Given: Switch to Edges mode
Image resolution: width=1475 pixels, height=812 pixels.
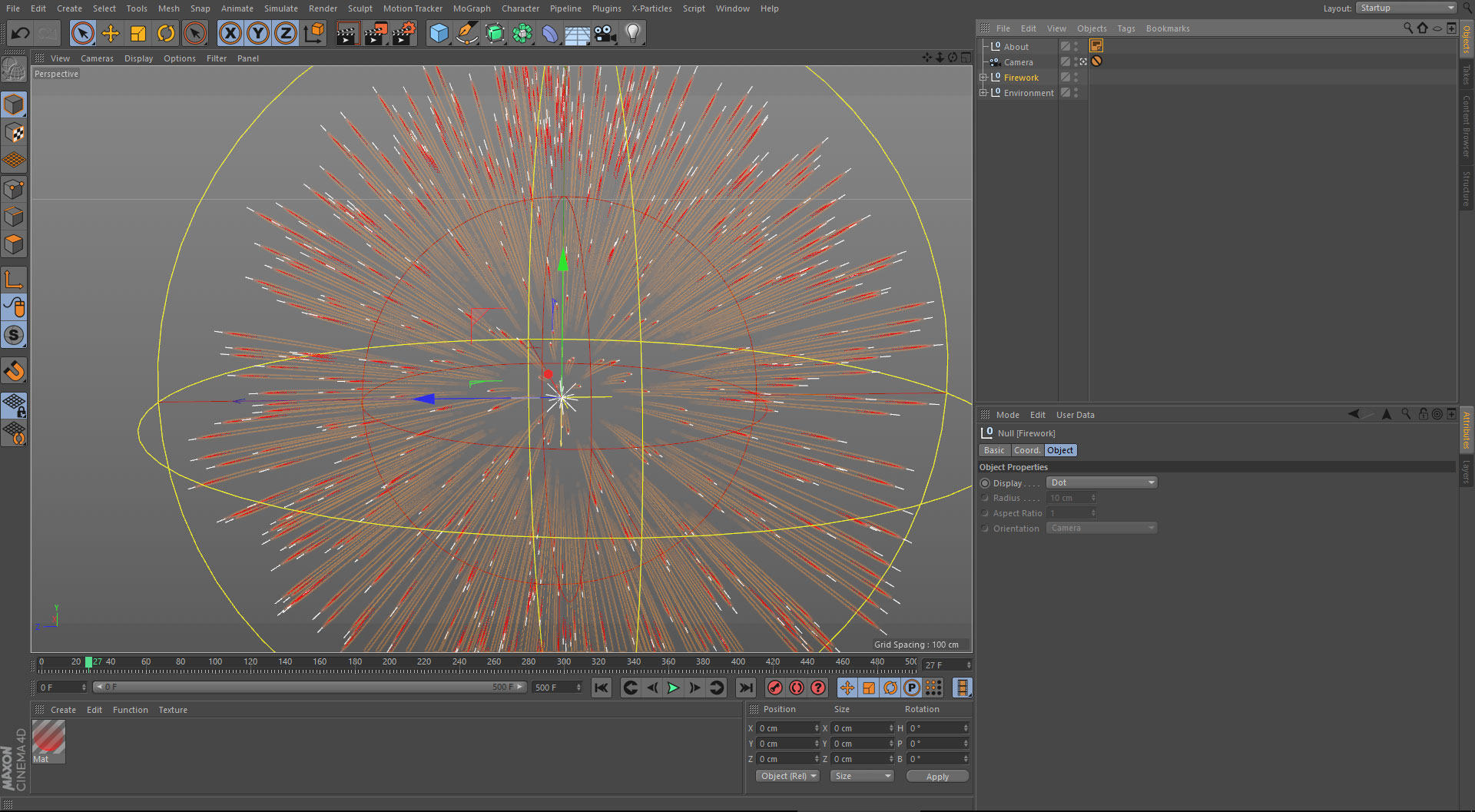Looking at the screenshot, I should pyautogui.click(x=14, y=217).
